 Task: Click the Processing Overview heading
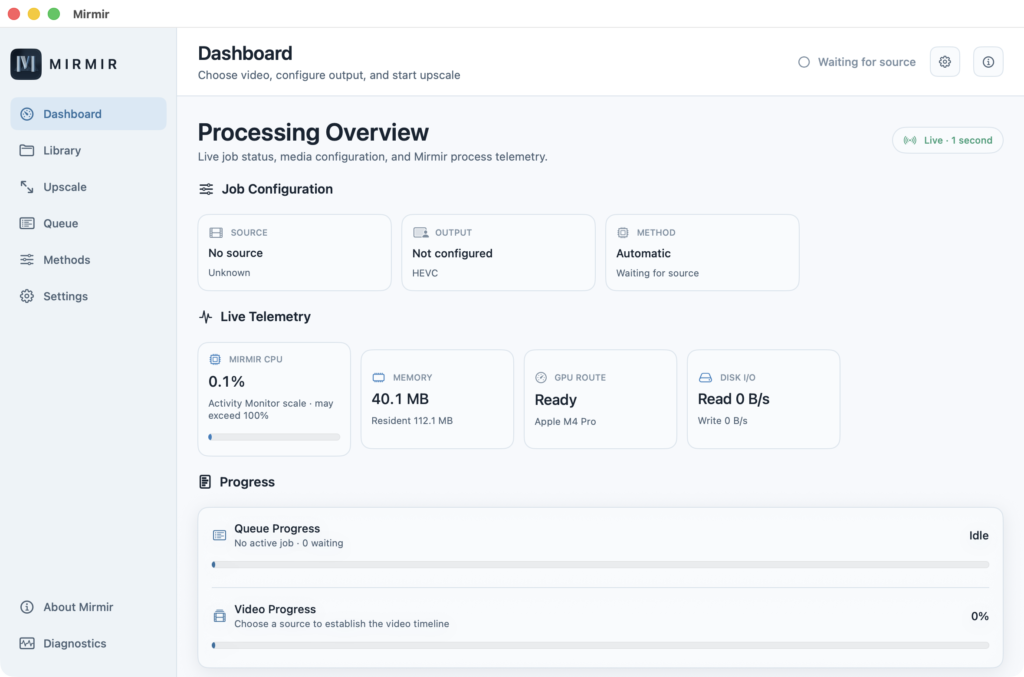313,133
